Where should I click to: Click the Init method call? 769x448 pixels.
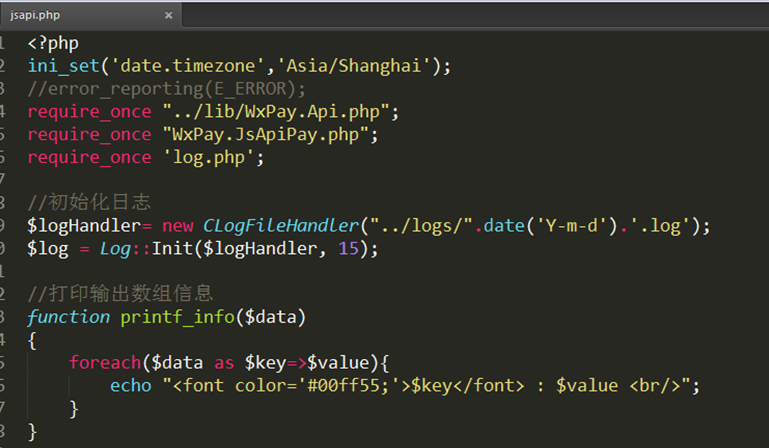coord(172,248)
